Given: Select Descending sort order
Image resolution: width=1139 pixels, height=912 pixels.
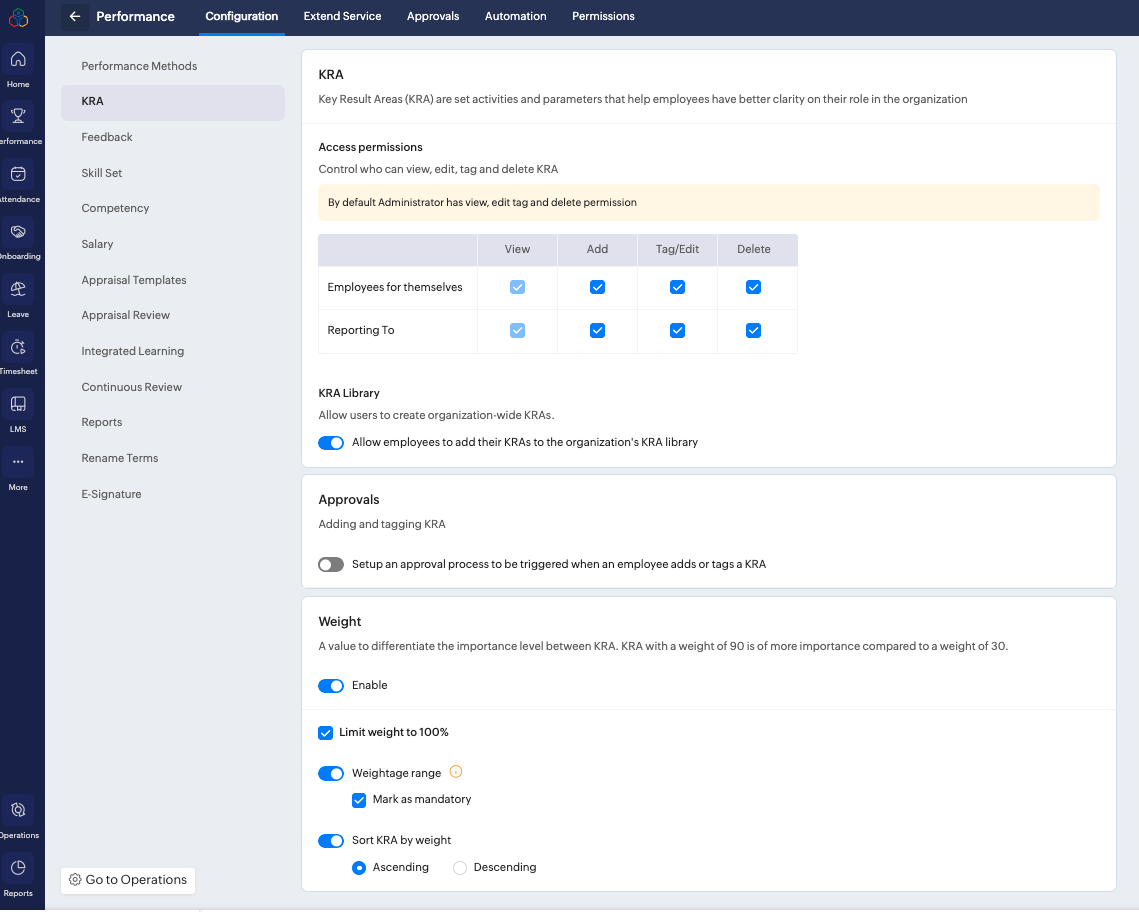Looking at the screenshot, I should click(460, 868).
